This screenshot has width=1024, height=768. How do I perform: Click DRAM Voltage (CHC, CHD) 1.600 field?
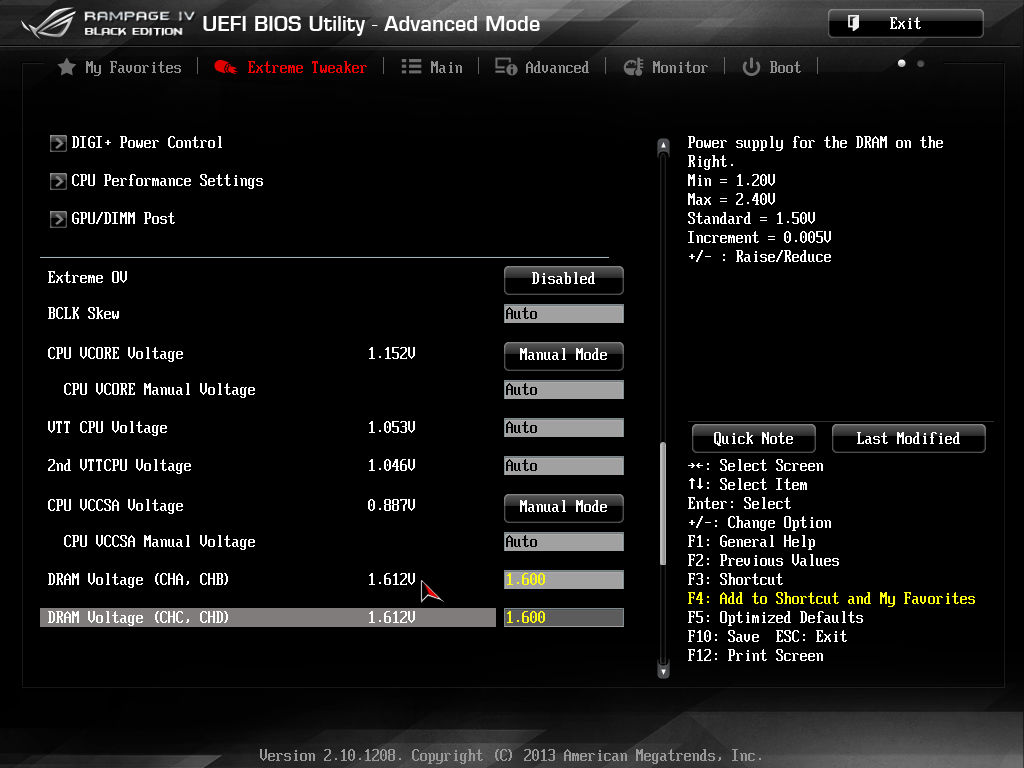(564, 617)
